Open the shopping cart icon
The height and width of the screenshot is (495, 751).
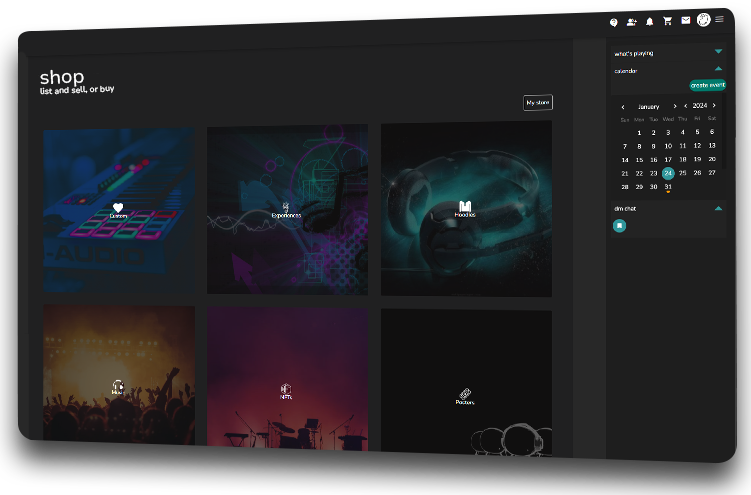pyautogui.click(x=667, y=21)
